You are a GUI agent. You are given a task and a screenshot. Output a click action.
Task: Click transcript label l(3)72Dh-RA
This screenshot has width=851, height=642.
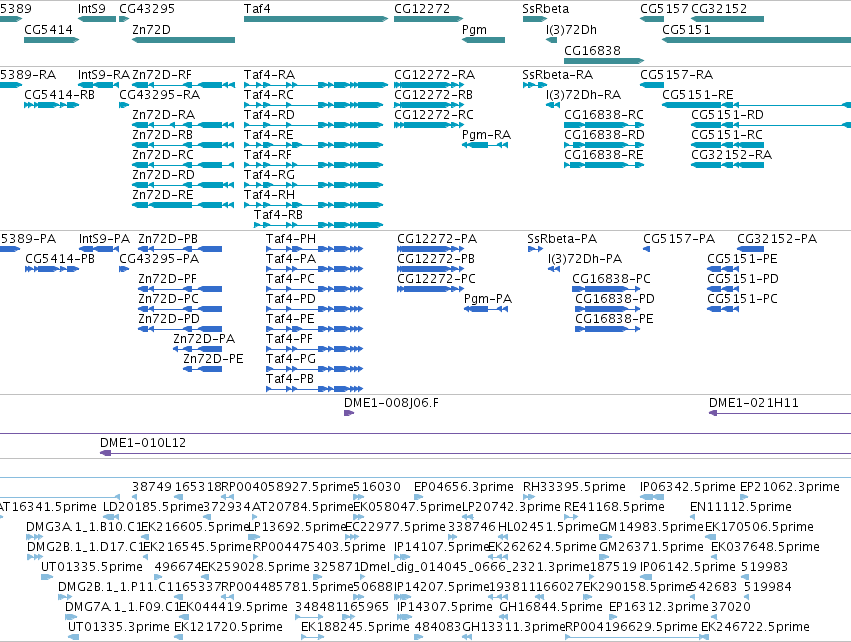(x=583, y=94)
